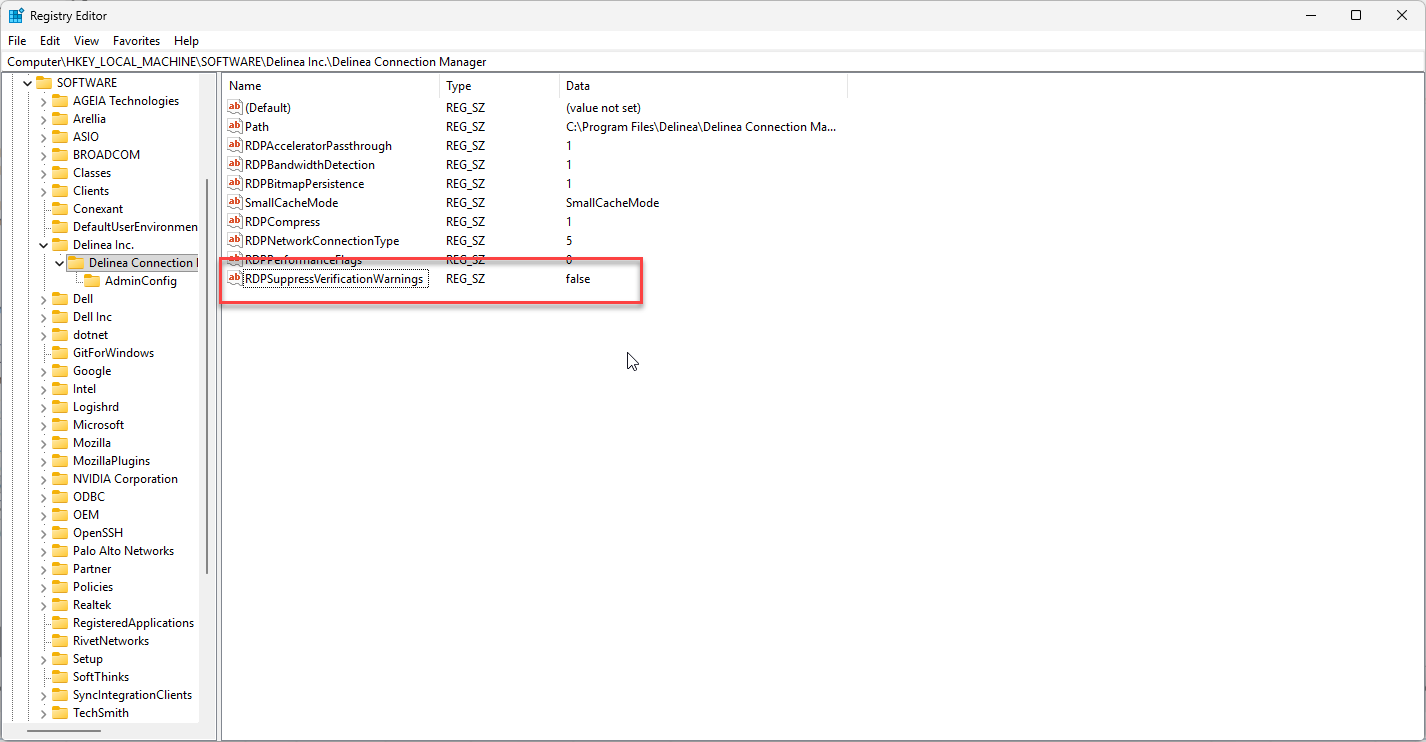Viewport: 1426px width, 742px height.
Task: Click the icon beside RDPNetworkConnectionType
Action: [235, 241]
